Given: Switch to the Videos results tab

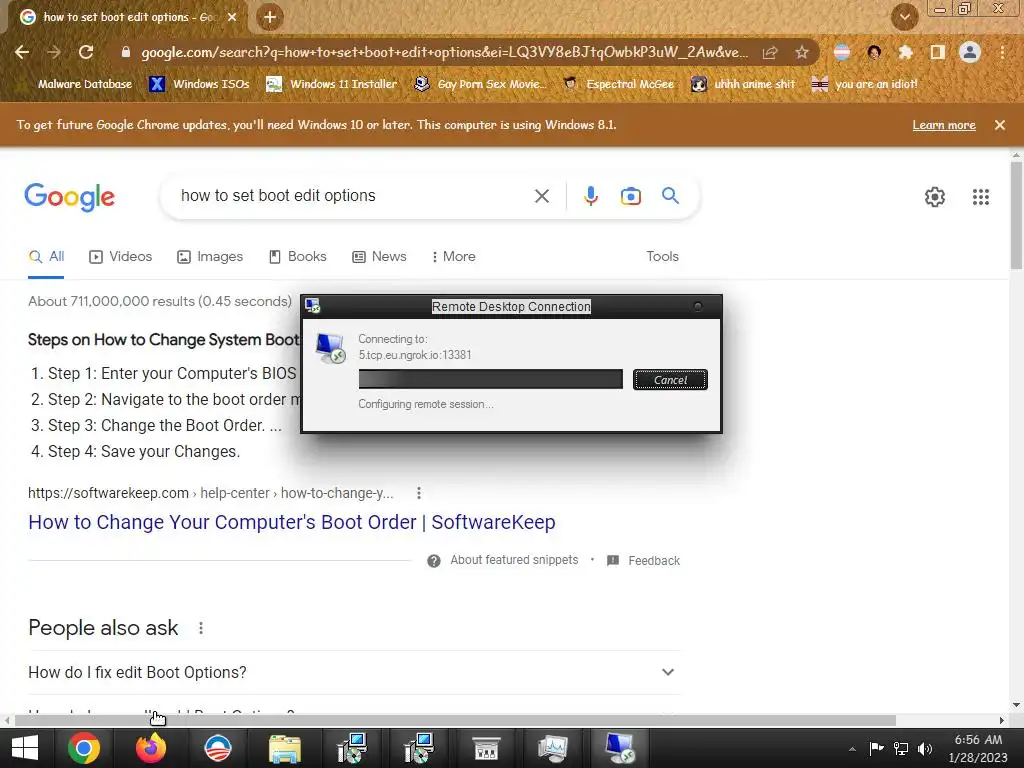Looking at the screenshot, I should click(121, 257).
